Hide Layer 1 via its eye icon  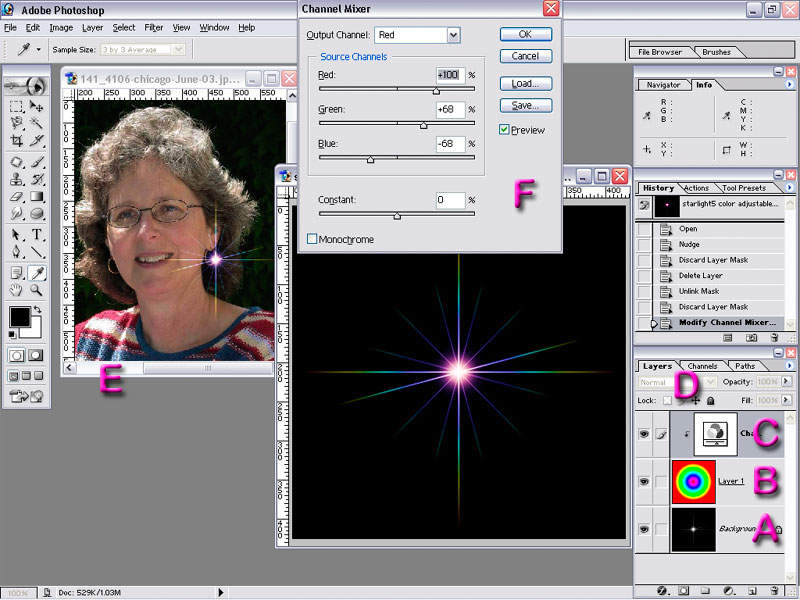pyautogui.click(x=644, y=481)
